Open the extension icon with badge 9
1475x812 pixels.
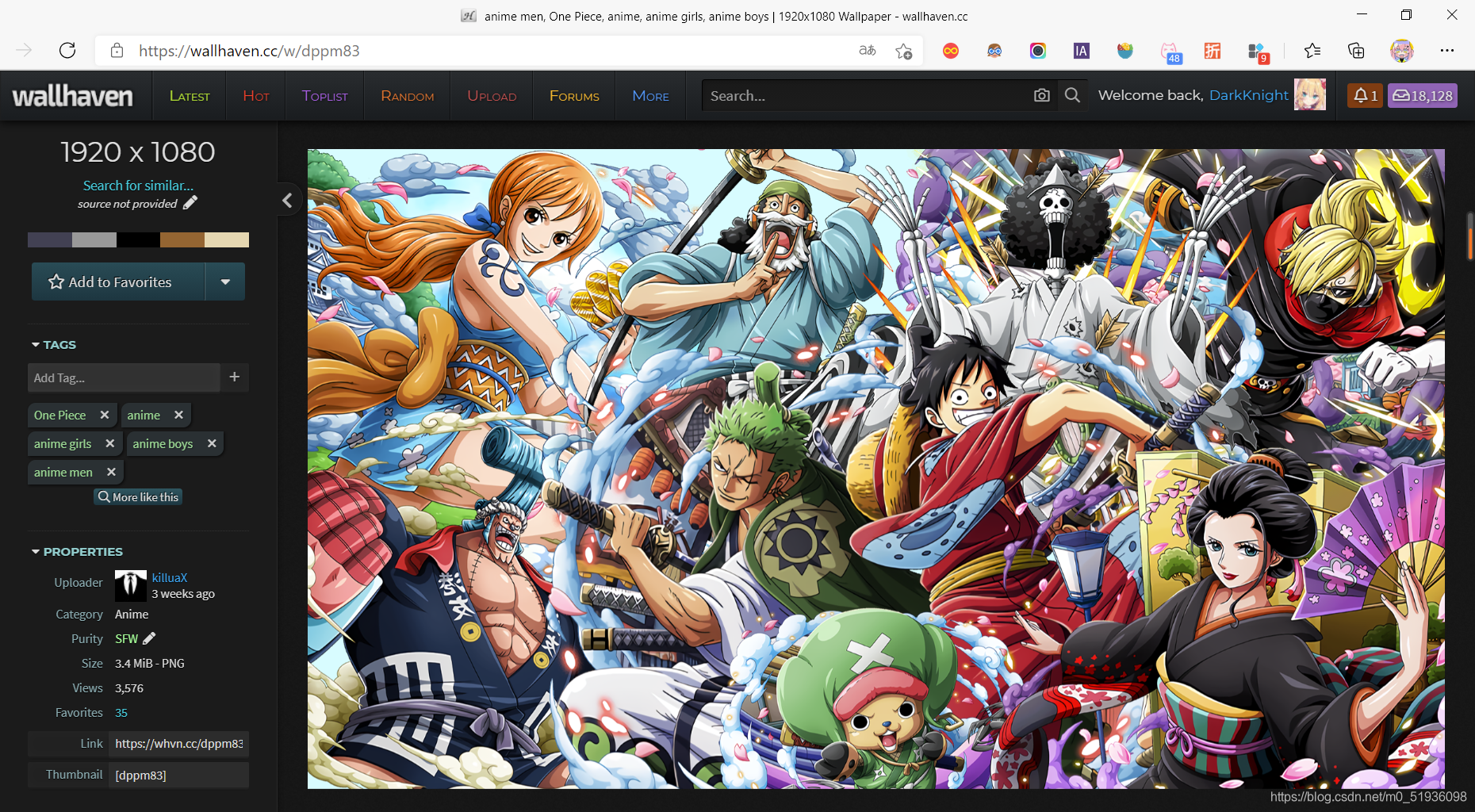pyautogui.click(x=1259, y=52)
